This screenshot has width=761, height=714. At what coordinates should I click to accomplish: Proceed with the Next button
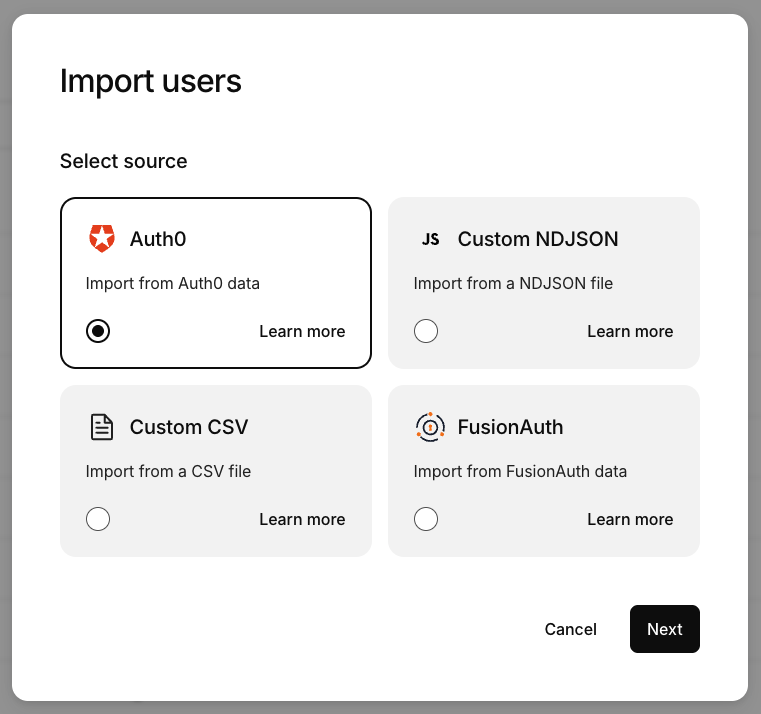[665, 629]
